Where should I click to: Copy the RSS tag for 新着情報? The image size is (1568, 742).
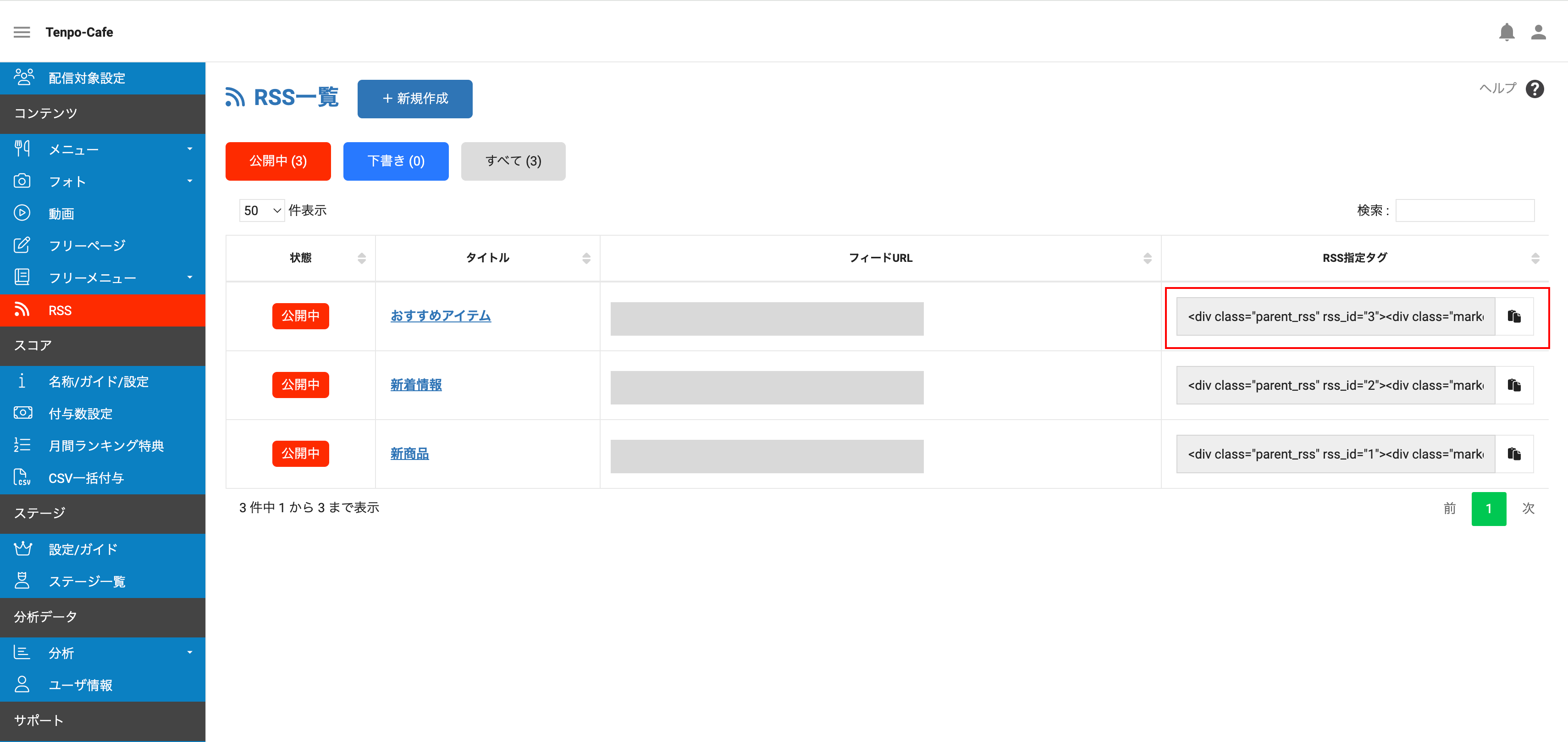[x=1514, y=385]
